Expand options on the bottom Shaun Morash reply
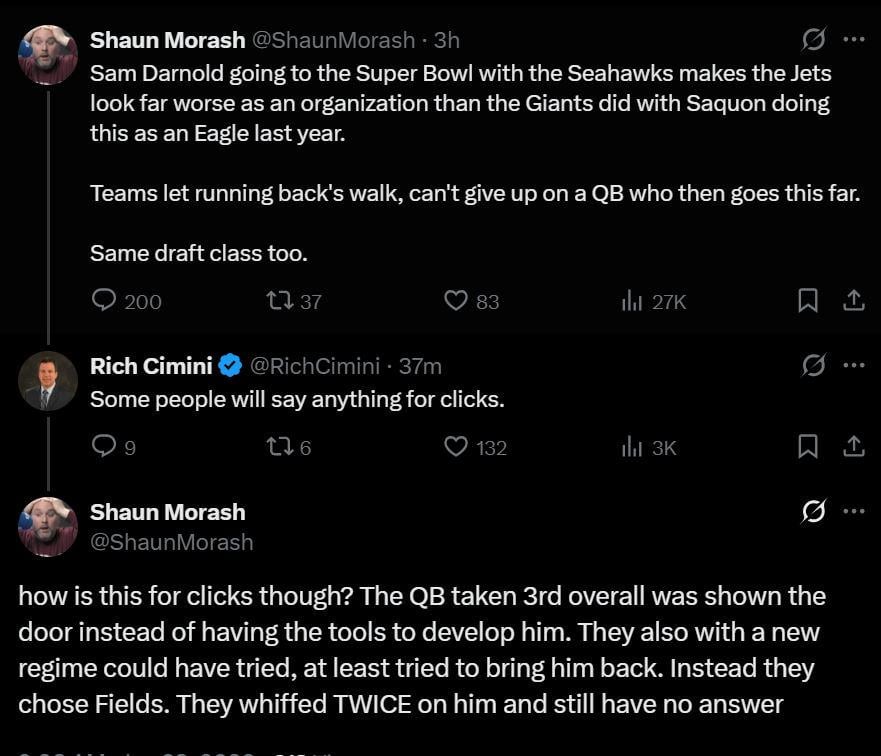Screen dimensions: 881x756 pos(855,510)
